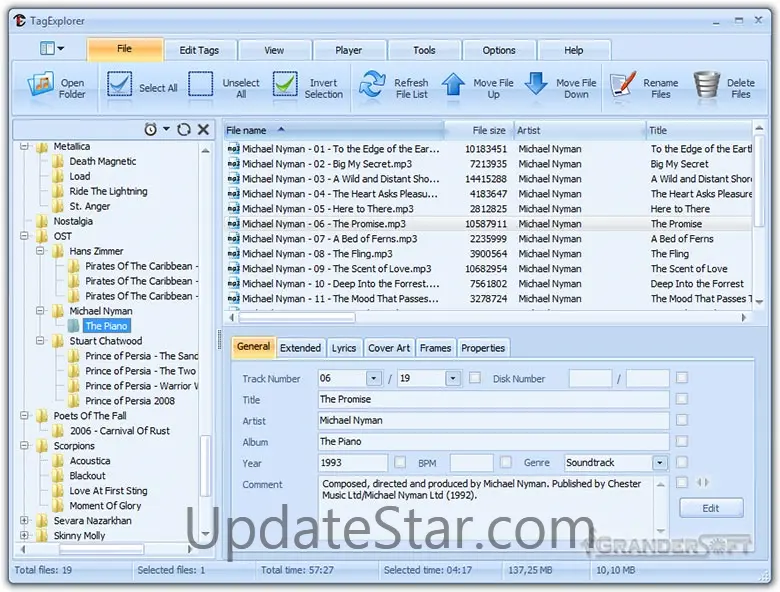This screenshot has height=592, width=780.
Task: Collapse the Scorpions folder node
Action: pos(24,445)
